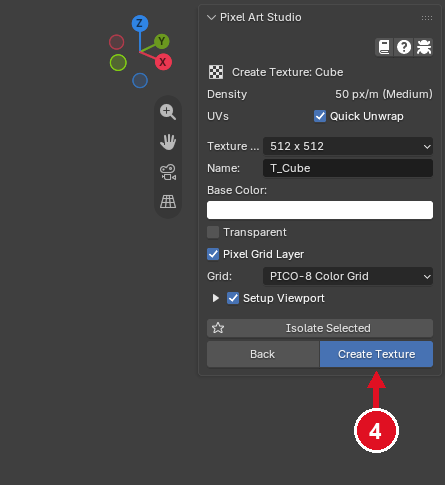Uncheck Setup Viewport option
This screenshot has width=445, height=485.
click(x=233, y=298)
